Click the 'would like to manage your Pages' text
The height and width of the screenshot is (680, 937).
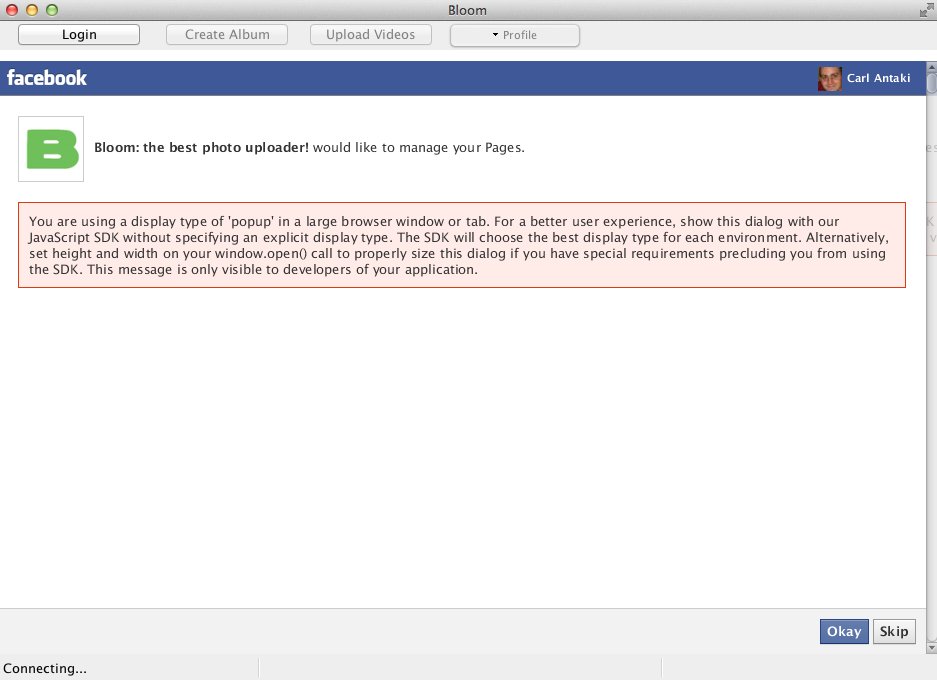[419, 148]
